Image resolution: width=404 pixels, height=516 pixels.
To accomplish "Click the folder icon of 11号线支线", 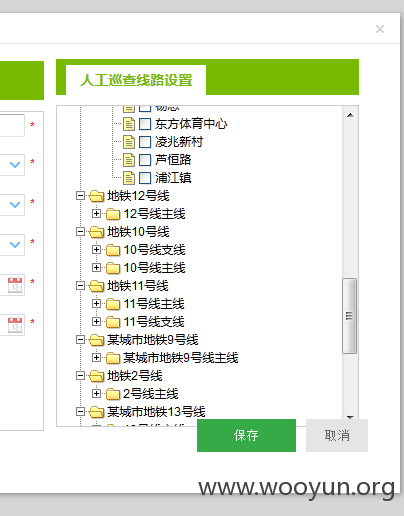I will point(113,322).
